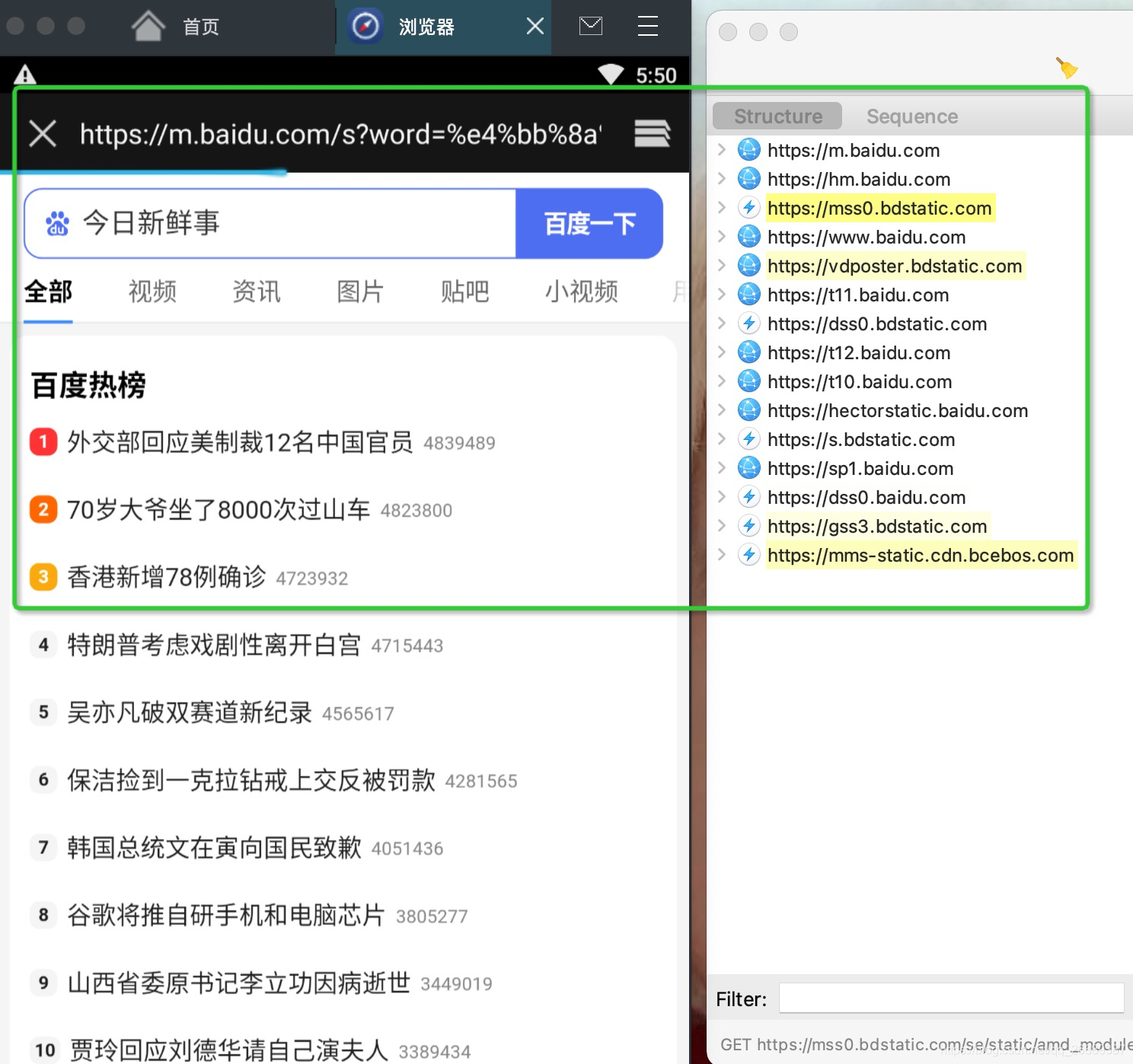This screenshot has height=1064, width=1133.
Task: Stop loading with the X beside the URL
Action: pyautogui.click(x=43, y=134)
